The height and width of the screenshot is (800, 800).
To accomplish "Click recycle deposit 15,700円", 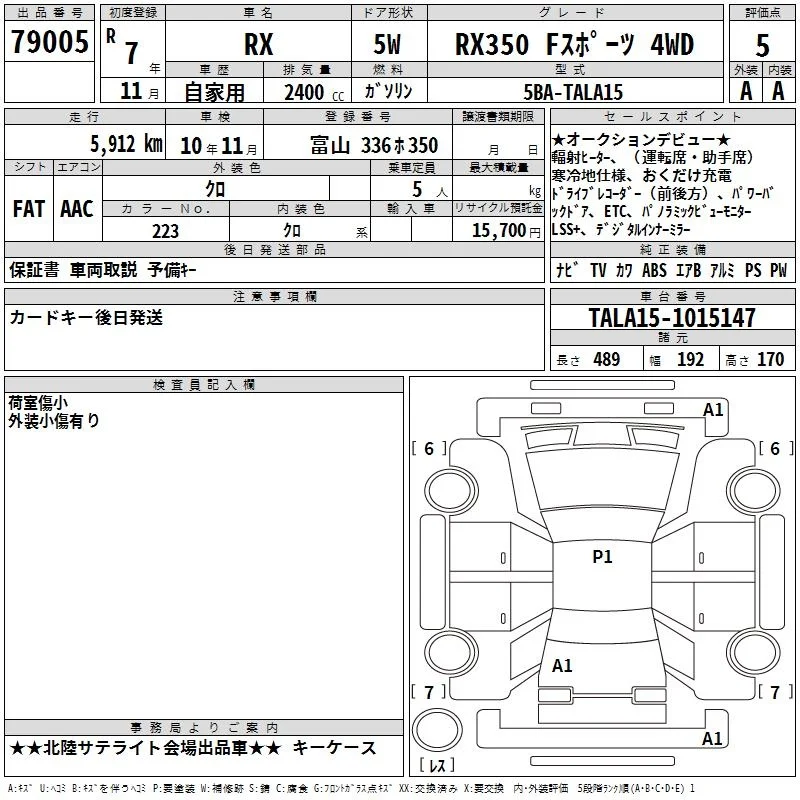I will tap(506, 231).
